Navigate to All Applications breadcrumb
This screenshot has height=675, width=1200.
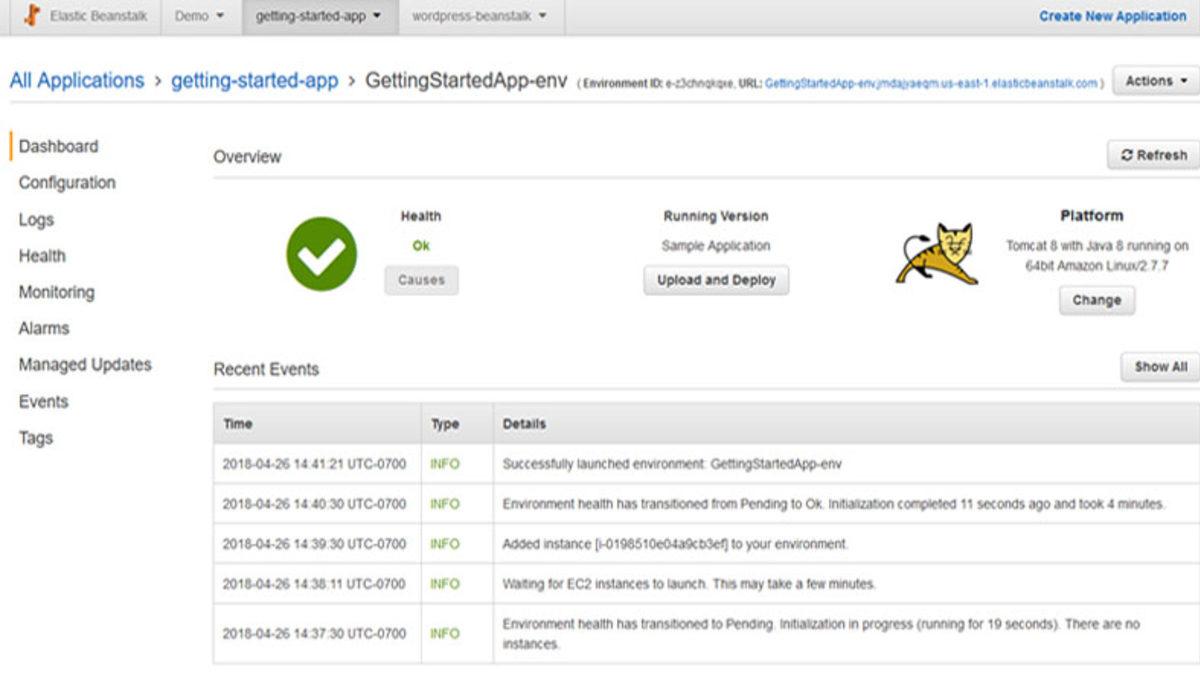click(78, 80)
